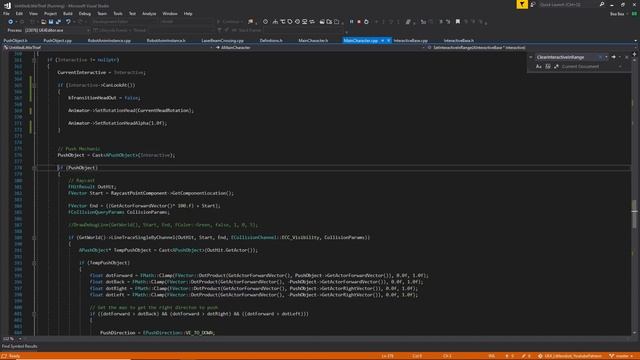
Task: Open the zoom percentage dropdown
Action: click(11, 339)
